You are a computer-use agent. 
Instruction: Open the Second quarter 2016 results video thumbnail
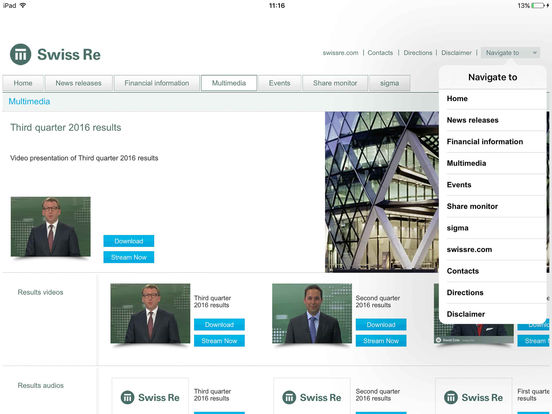312,313
